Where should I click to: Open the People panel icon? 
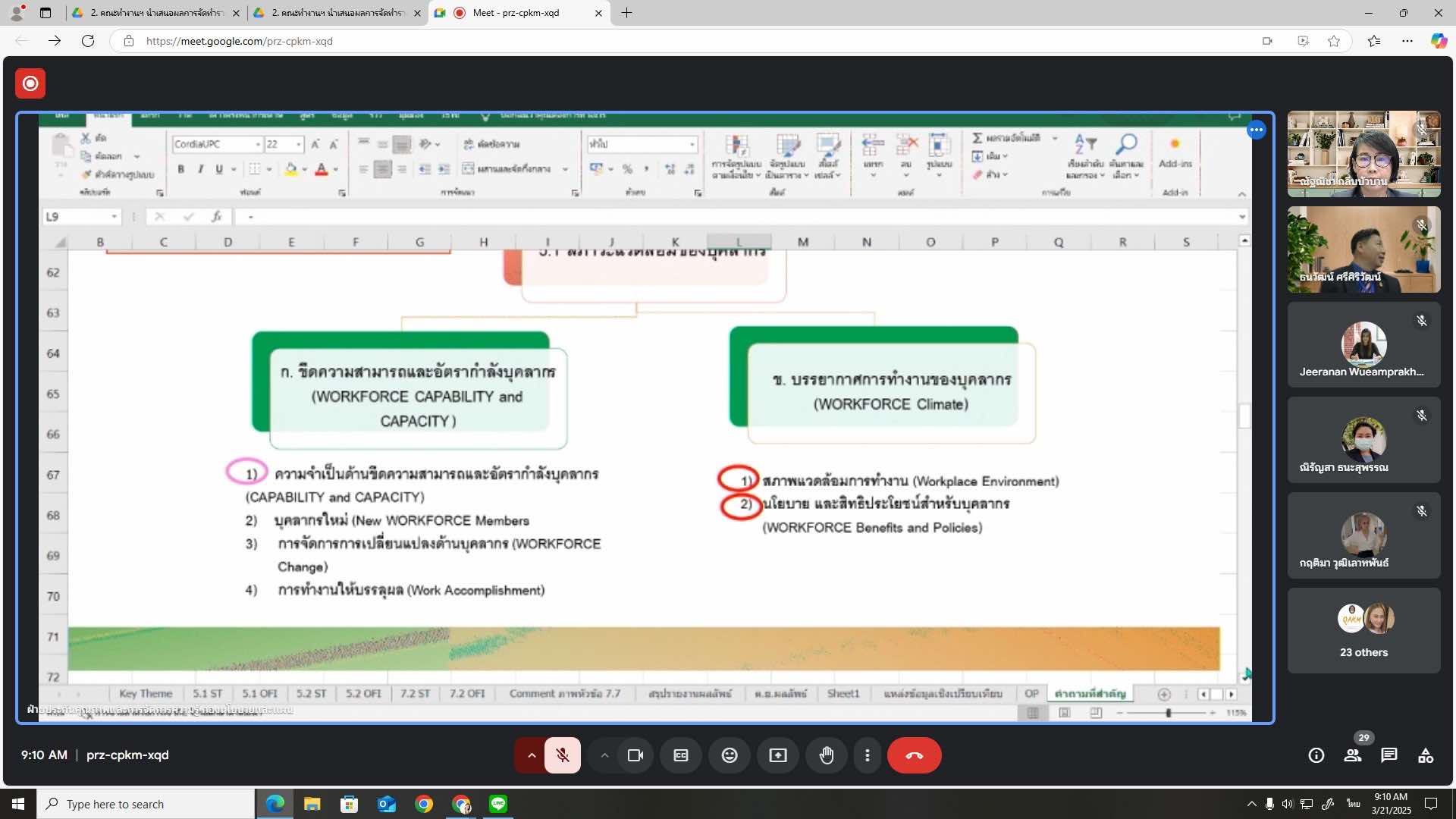(x=1353, y=755)
